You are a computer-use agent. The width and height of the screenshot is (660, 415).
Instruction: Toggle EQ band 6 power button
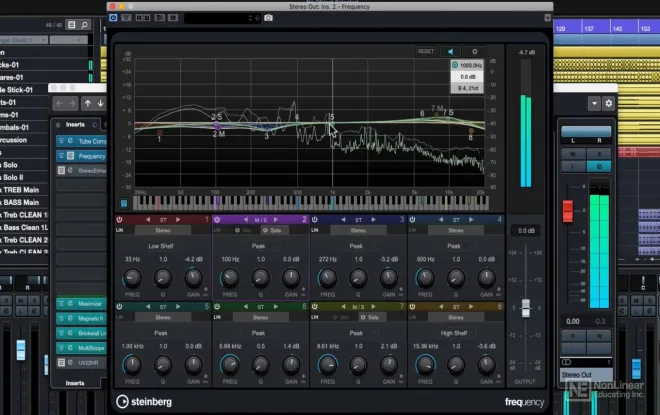(x=217, y=307)
